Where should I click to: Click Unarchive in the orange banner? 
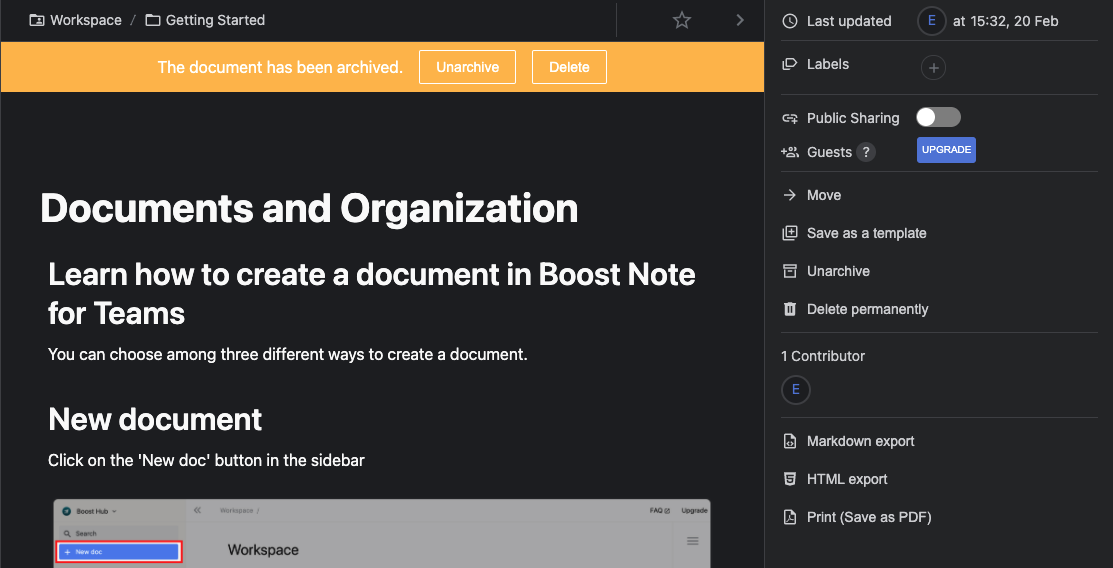[467, 67]
